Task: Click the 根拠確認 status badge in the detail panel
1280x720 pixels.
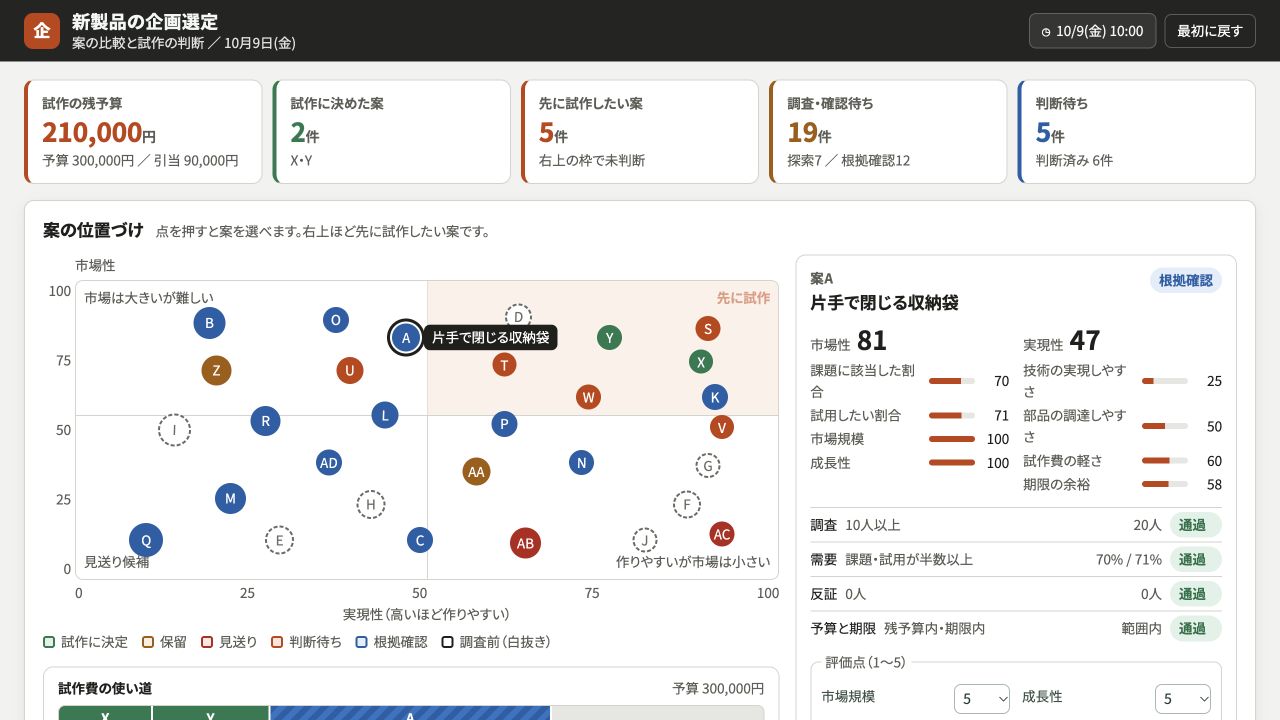Action: pyautogui.click(x=1186, y=281)
